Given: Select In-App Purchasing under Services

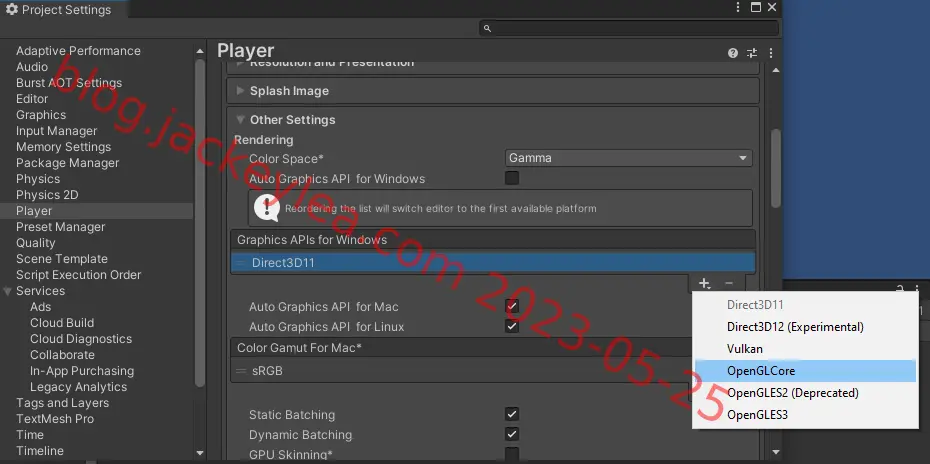Looking at the screenshot, I should [x=82, y=371].
